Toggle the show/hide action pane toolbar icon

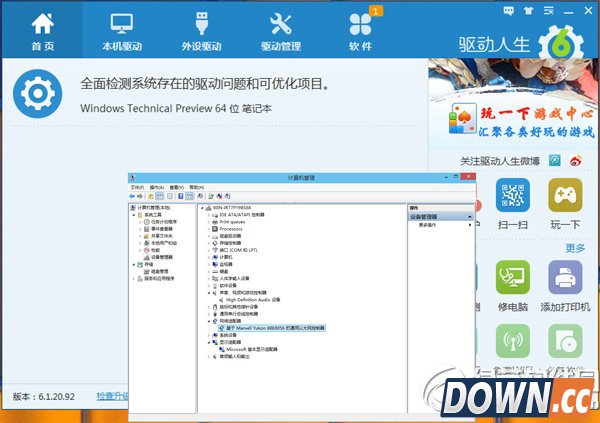190,196
